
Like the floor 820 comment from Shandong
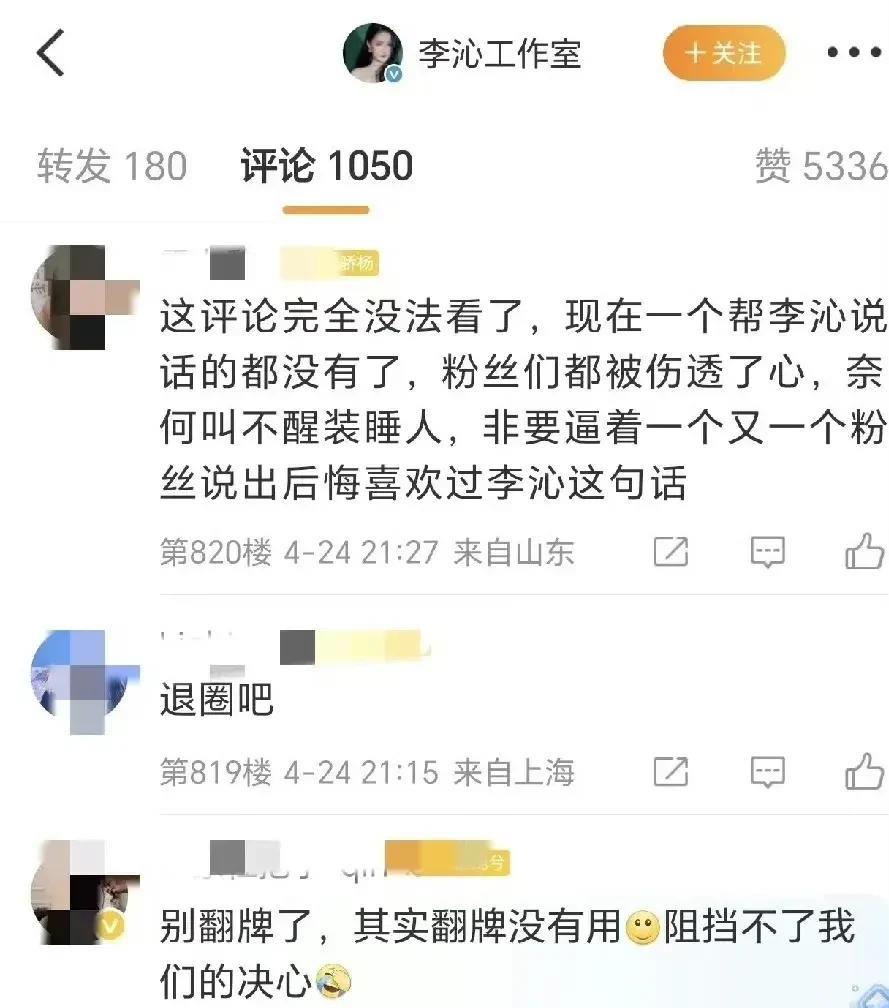point(864,551)
